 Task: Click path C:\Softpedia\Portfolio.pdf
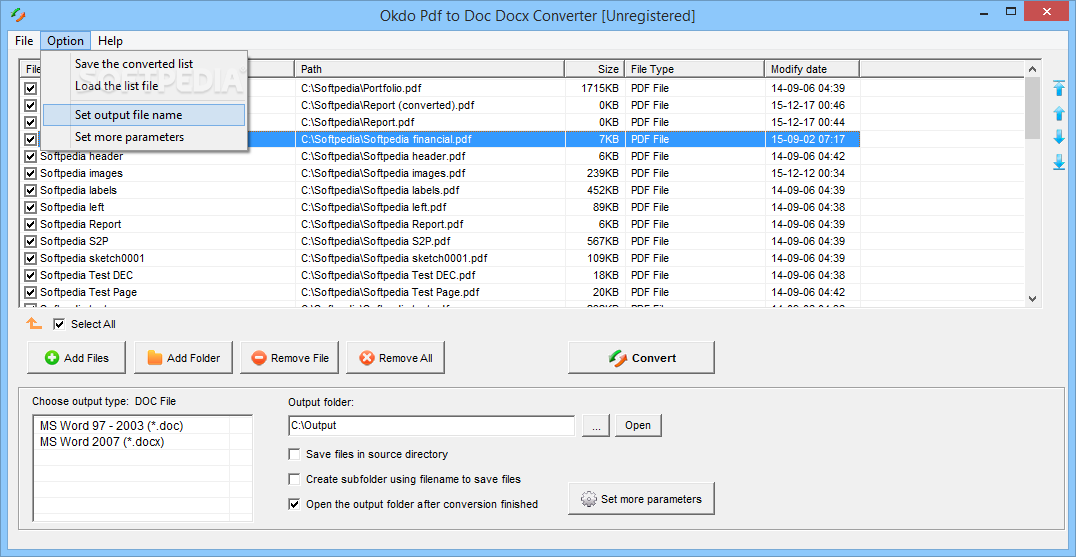pos(361,88)
